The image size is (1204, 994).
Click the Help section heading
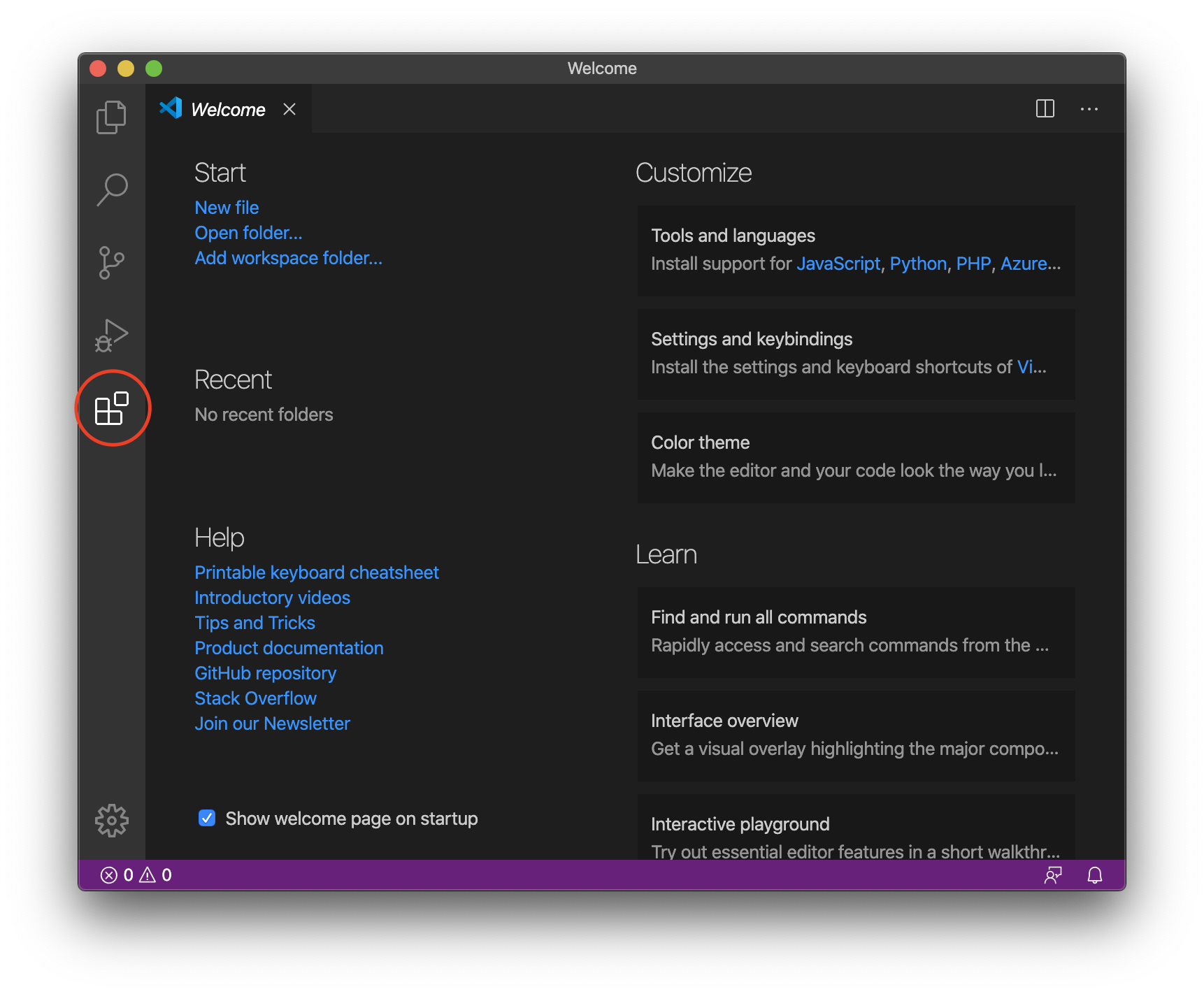[220, 538]
